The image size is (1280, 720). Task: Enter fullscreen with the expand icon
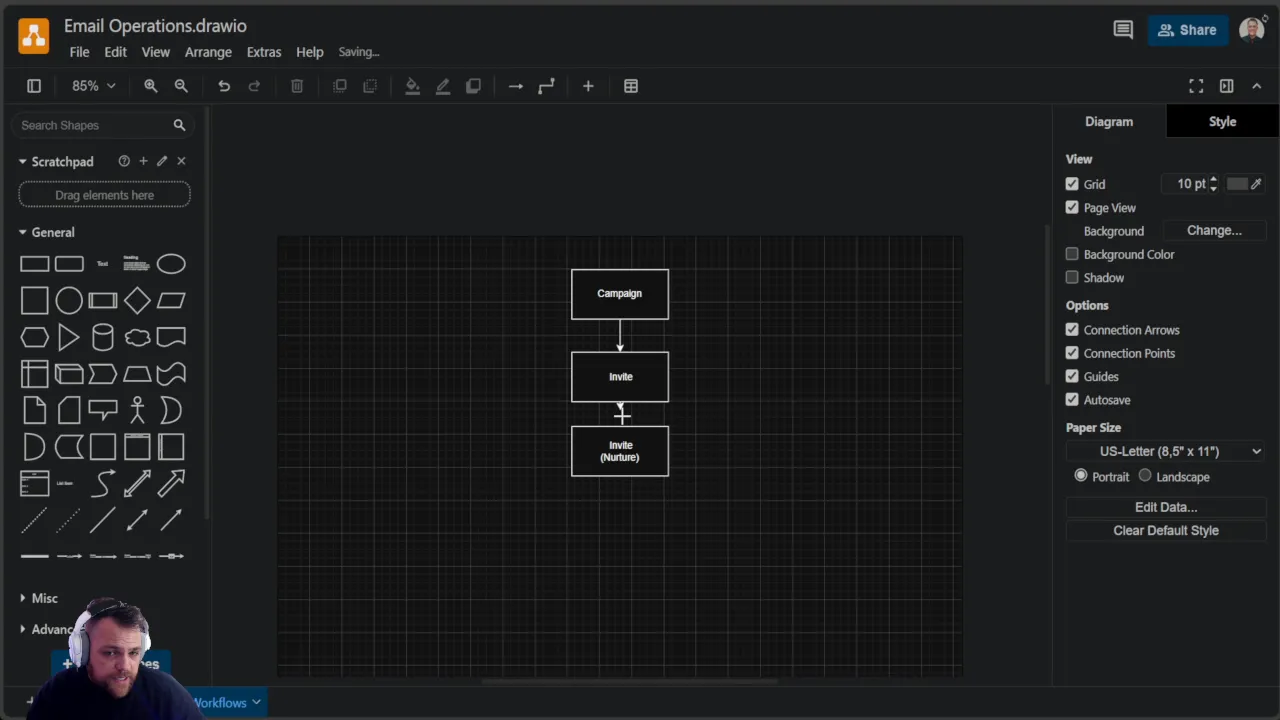click(1196, 86)
